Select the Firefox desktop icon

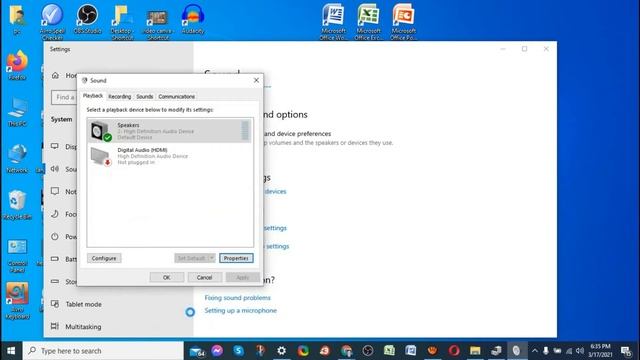point(17,64)
